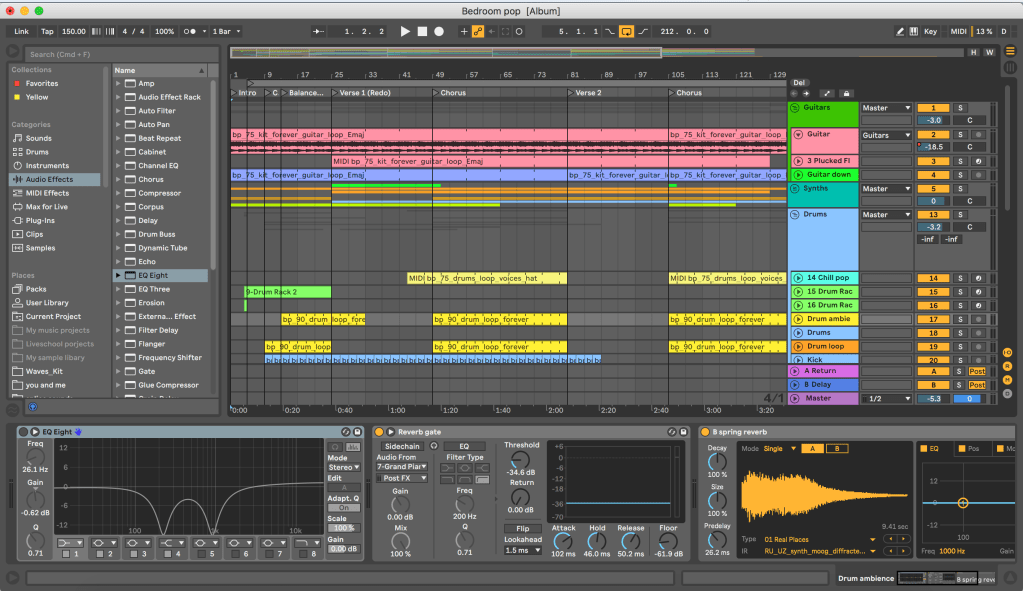Toggle the arrangement Loop switch
The width and height of the screenshot is (1023, 591).
pyautogui.click(x=626, y=31)
